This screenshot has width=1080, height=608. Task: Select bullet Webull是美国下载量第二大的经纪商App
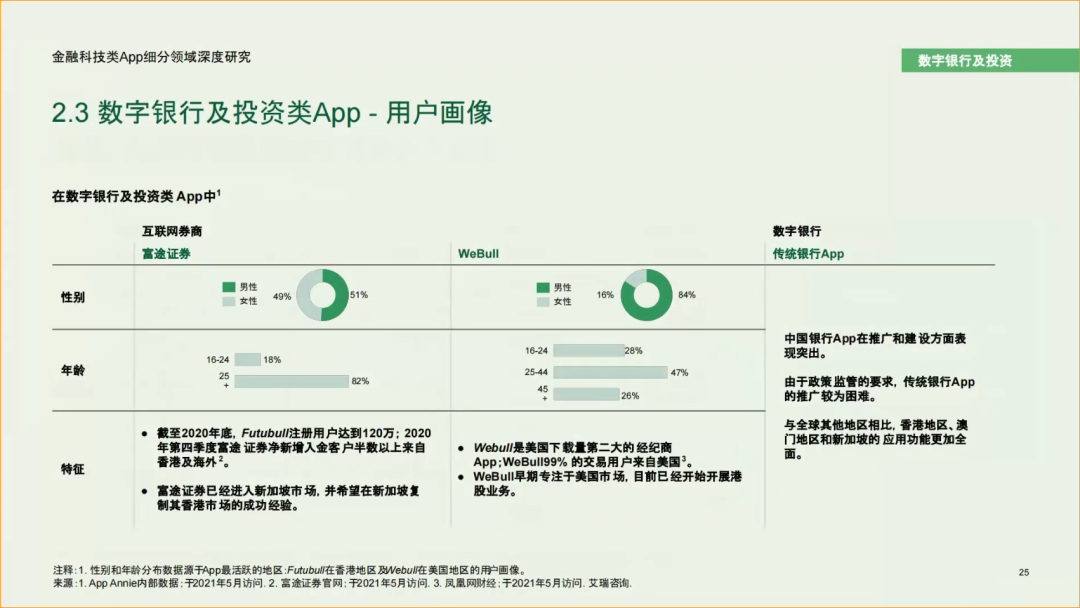(575, 454)
